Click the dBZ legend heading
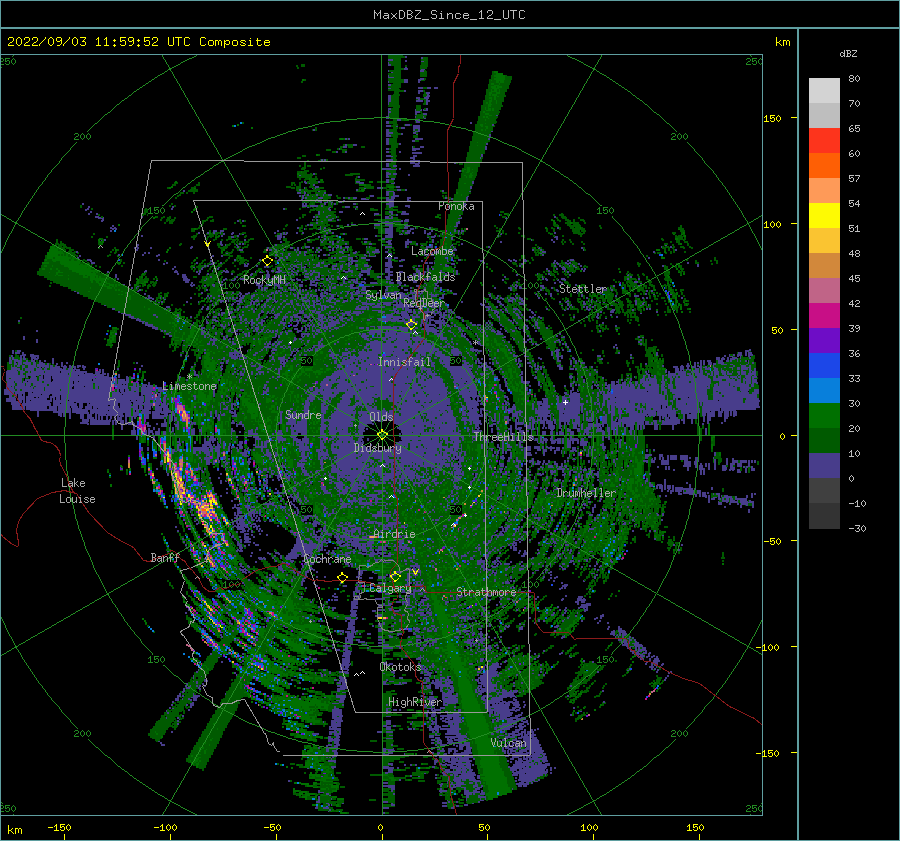Viewport: 900px width, 841px height. pos(848,54)
